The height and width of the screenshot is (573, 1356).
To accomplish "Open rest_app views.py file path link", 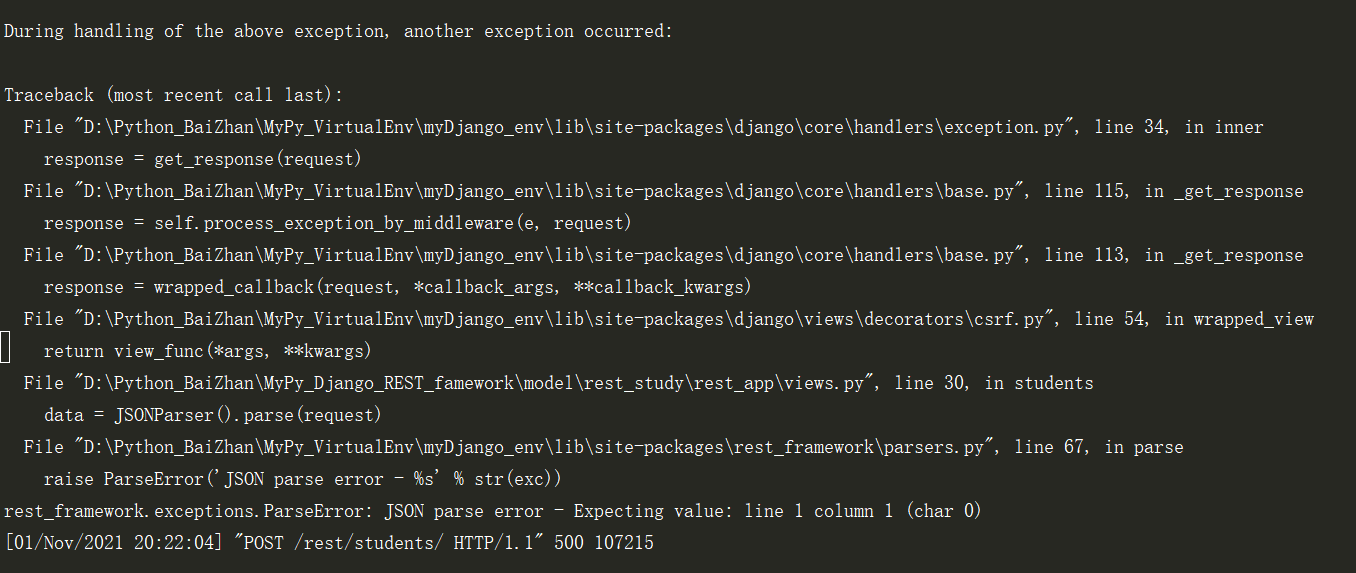I will [x=473, y=384].
